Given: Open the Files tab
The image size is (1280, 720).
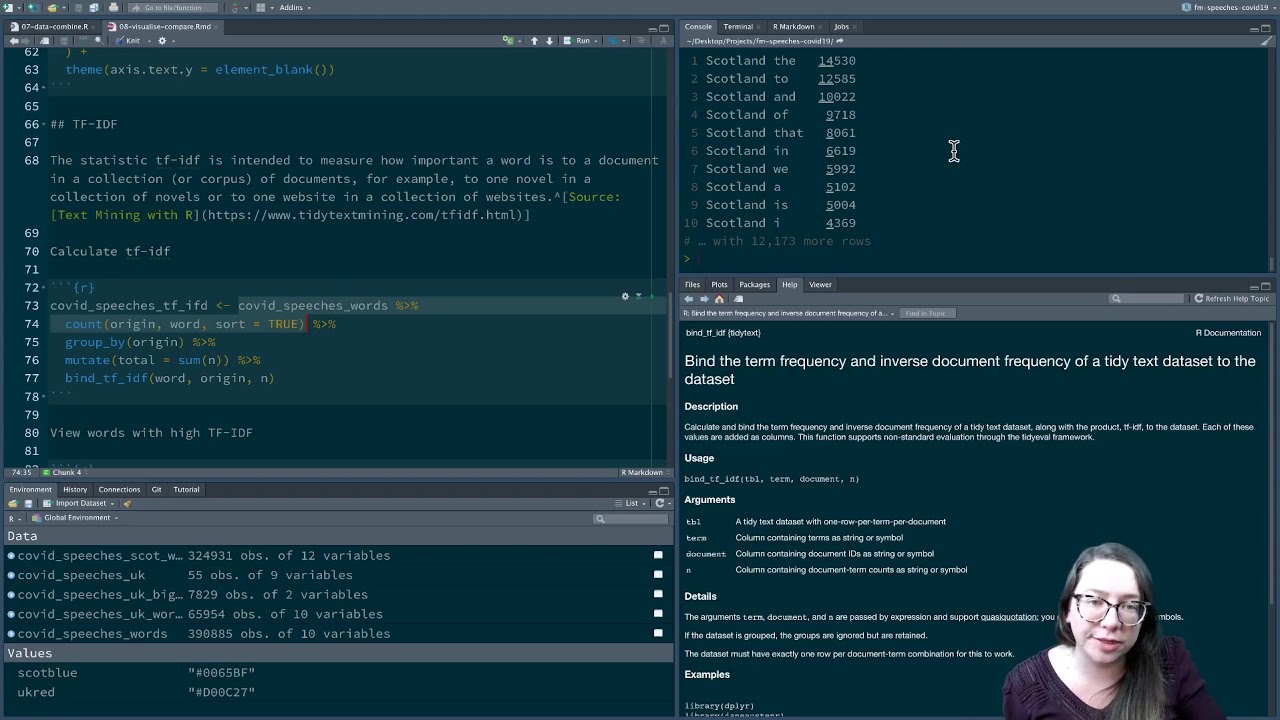Looking at the screenshot, I should click(x=692, y=285).
